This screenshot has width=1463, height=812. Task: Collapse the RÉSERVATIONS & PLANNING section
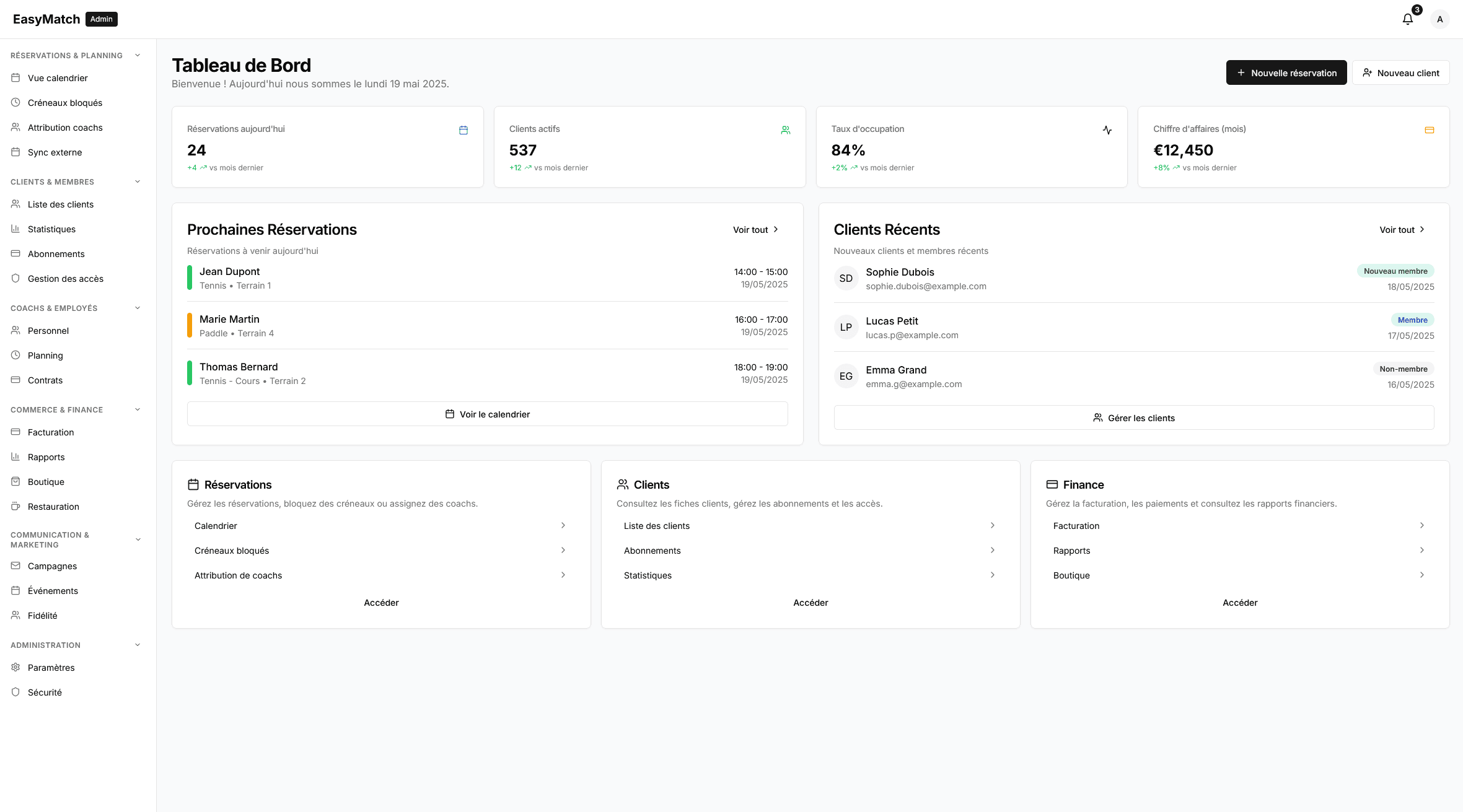coord(137,55)
